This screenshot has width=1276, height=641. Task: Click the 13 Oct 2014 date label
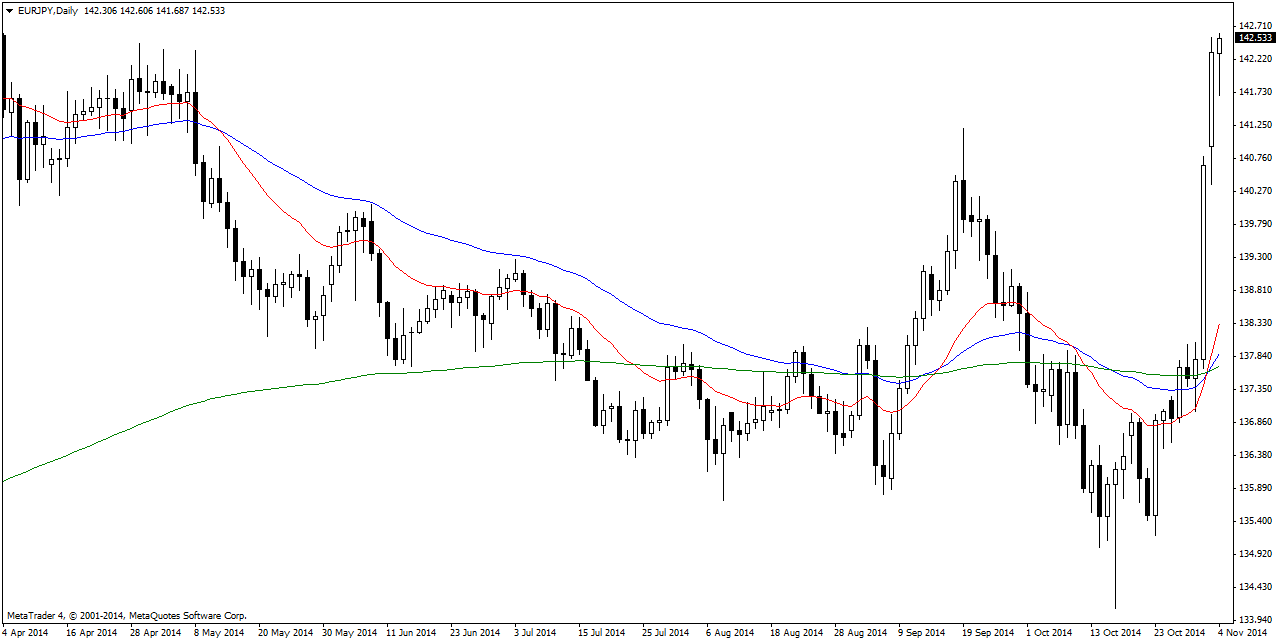pos(1115,632)
